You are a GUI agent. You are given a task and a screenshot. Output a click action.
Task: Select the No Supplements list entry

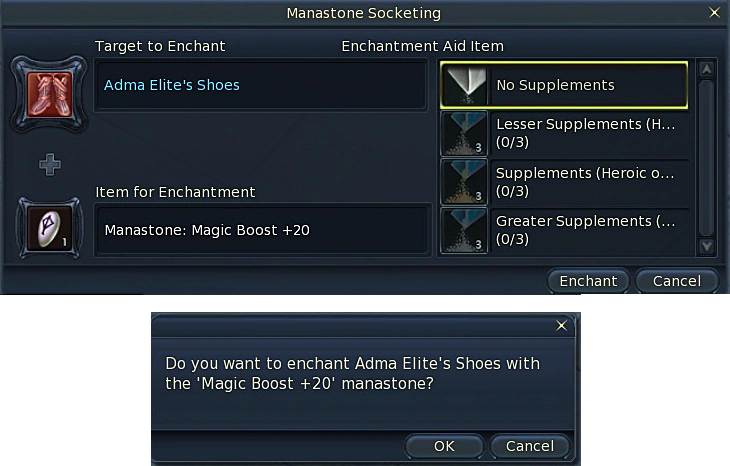point(590,86)
